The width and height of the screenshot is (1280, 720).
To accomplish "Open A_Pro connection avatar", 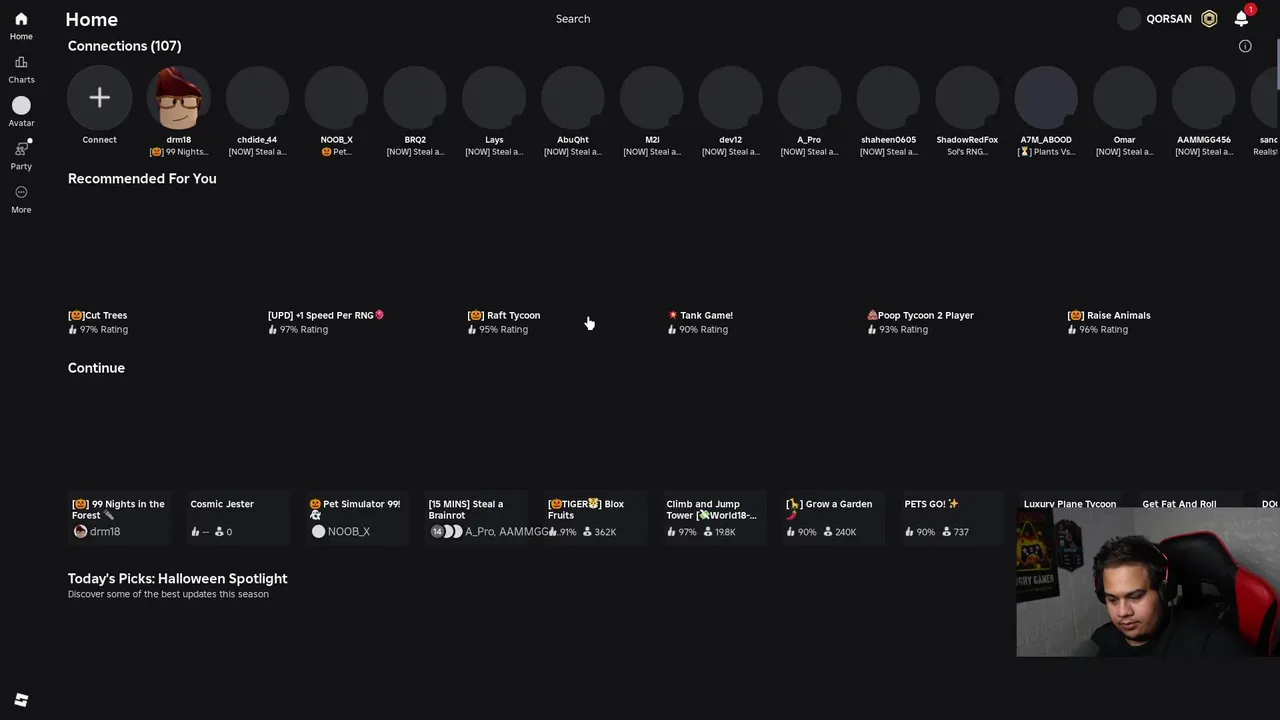I will pyautogui.click(x=809, y=98).
